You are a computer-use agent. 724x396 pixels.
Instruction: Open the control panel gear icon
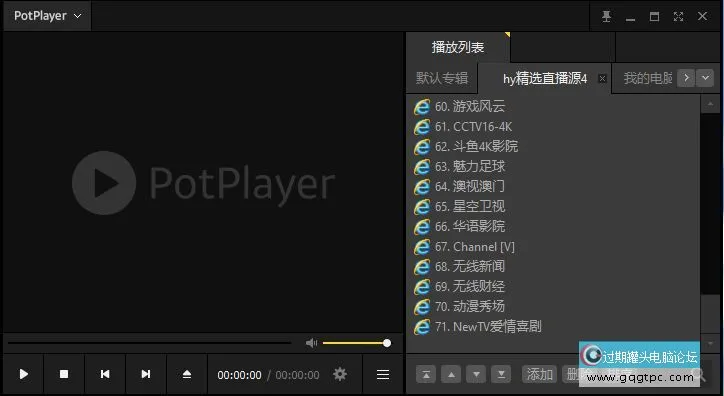(340, 374)
